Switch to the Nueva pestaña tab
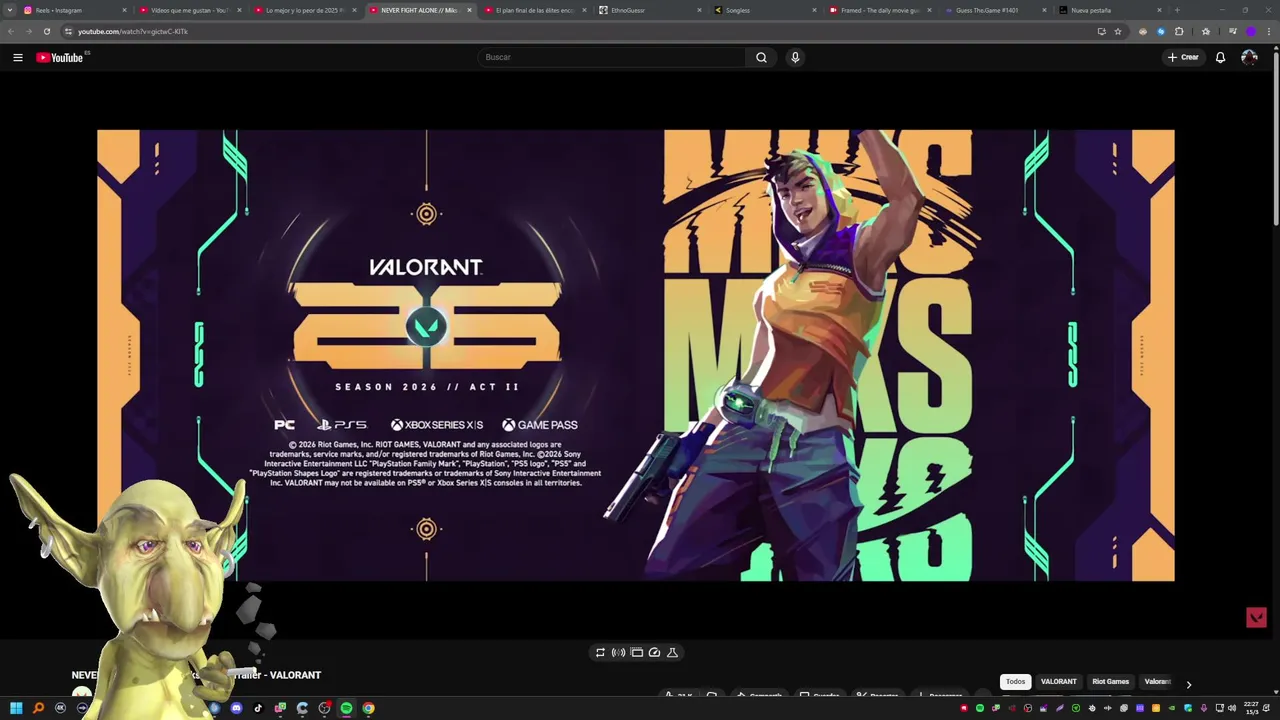Viewport: 1280px width, 720px height. coord(1110,10)
